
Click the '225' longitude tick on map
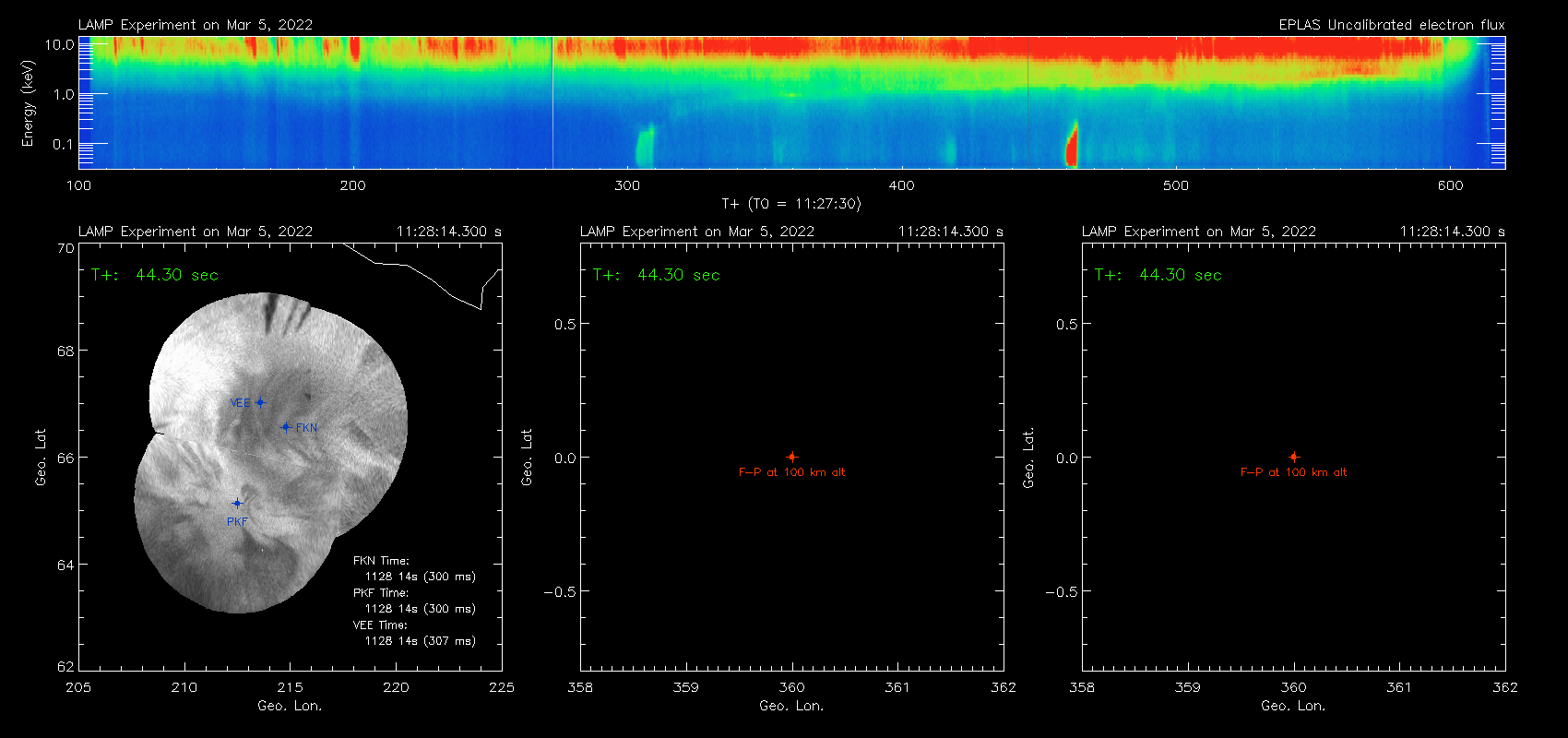click(502, 687)
